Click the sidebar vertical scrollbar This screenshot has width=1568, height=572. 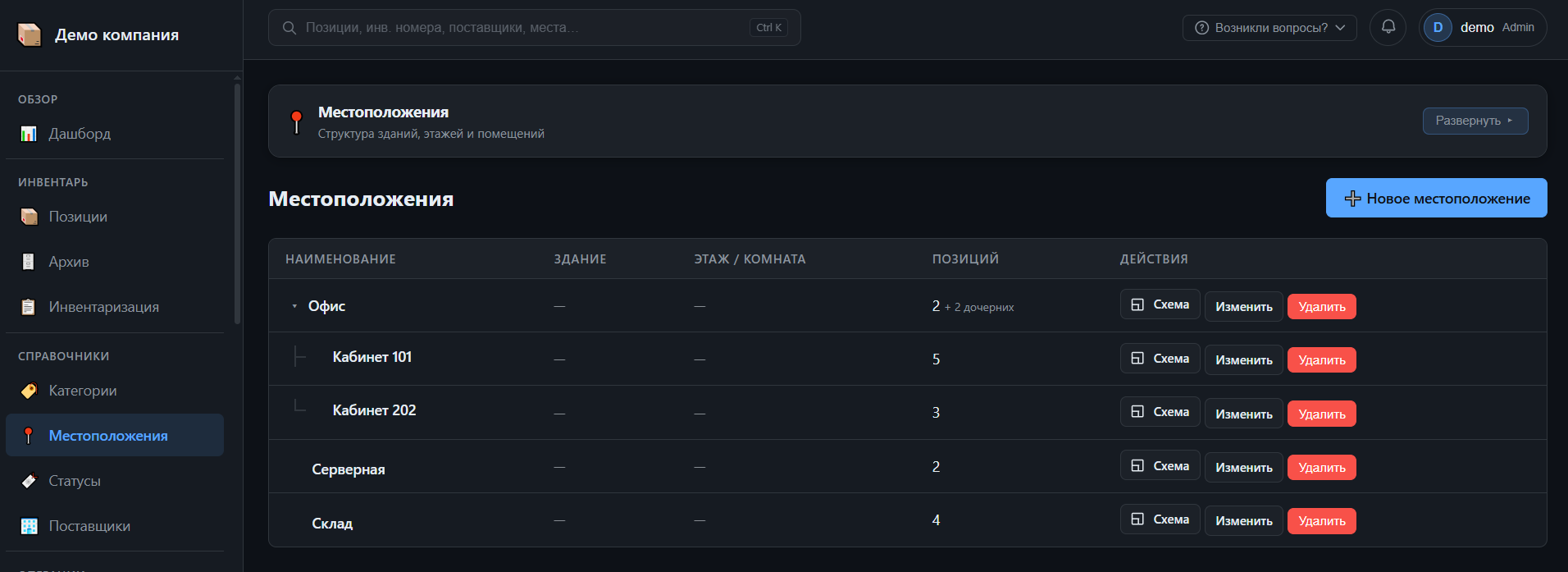click(238, 201)
